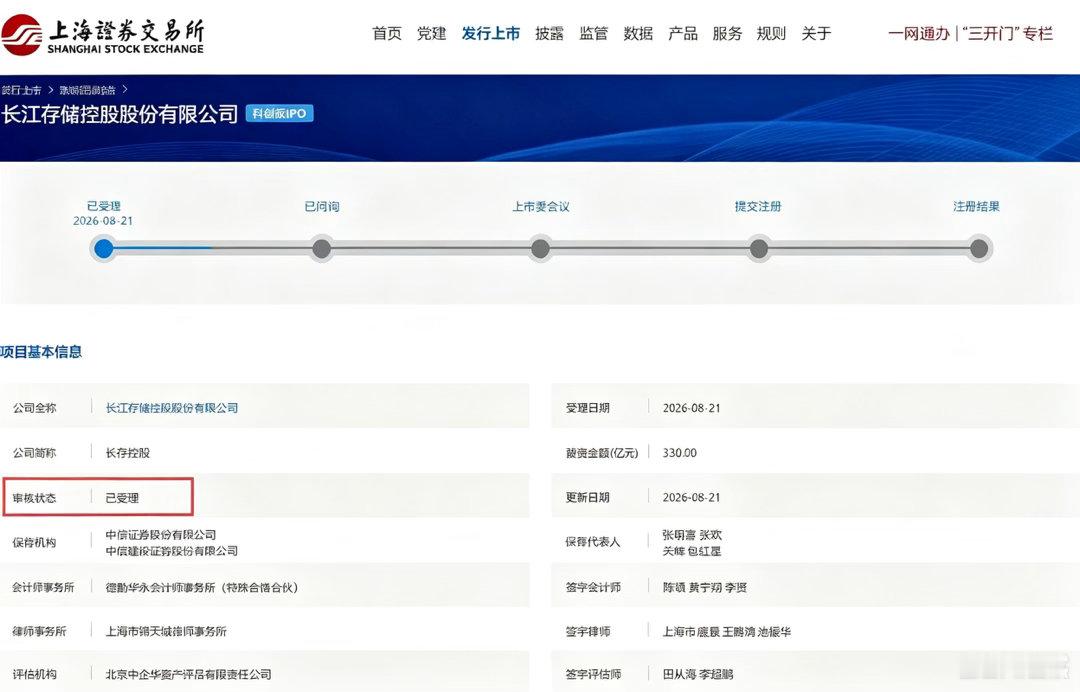
Task: Click the 提交注册 timeline marker dot
Action: [759, 249]
